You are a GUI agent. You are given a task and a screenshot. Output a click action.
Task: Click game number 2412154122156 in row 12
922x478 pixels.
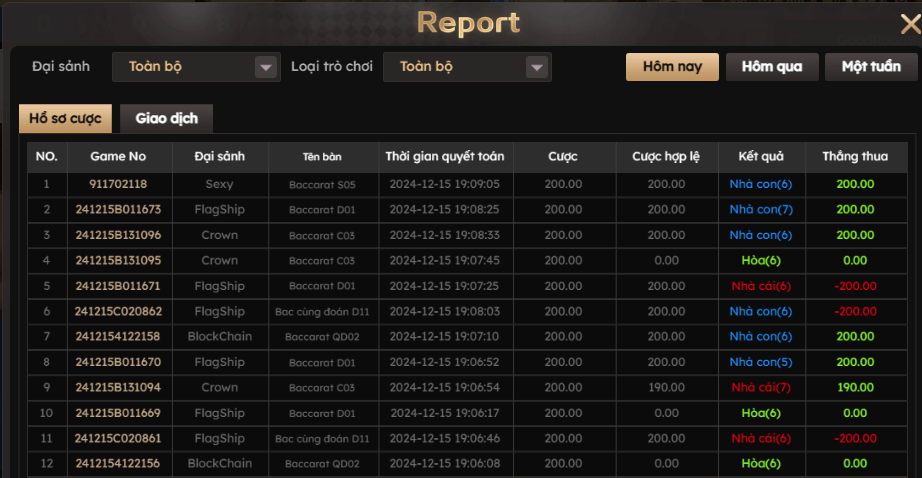(x=118, y=464)
